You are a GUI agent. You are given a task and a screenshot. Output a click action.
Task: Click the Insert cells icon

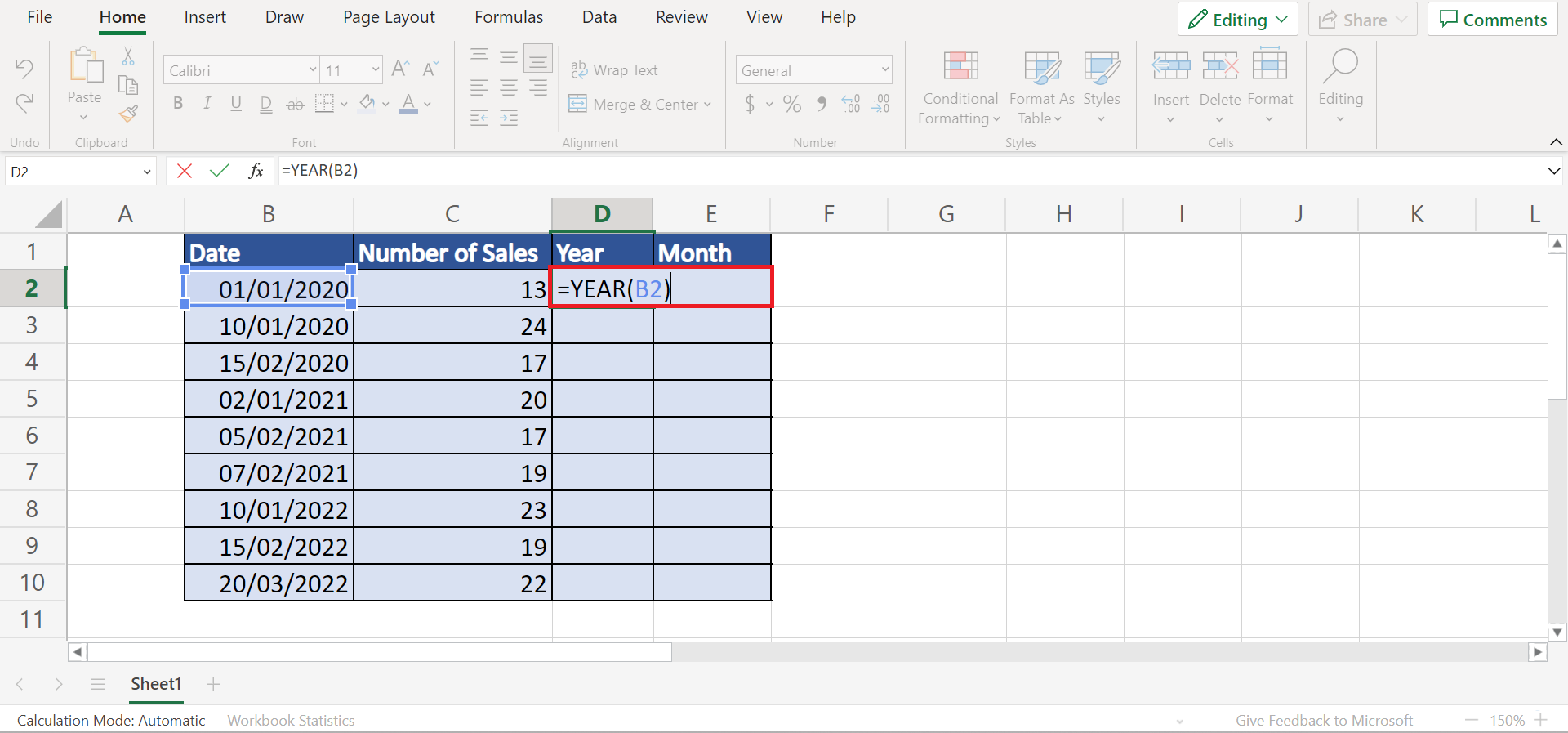(x=1171, y=65)
